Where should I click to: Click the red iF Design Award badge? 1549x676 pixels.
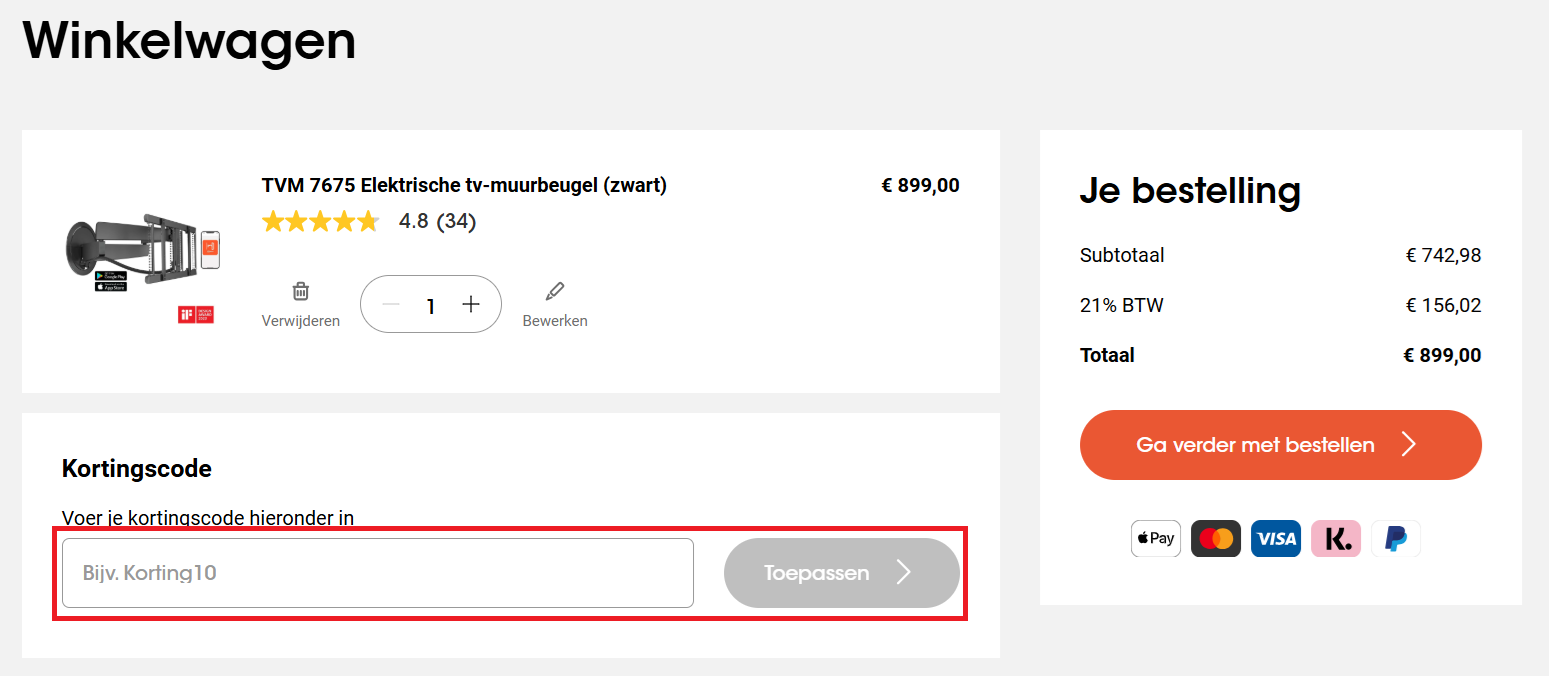pyautogui.click(x=196, y=312)
